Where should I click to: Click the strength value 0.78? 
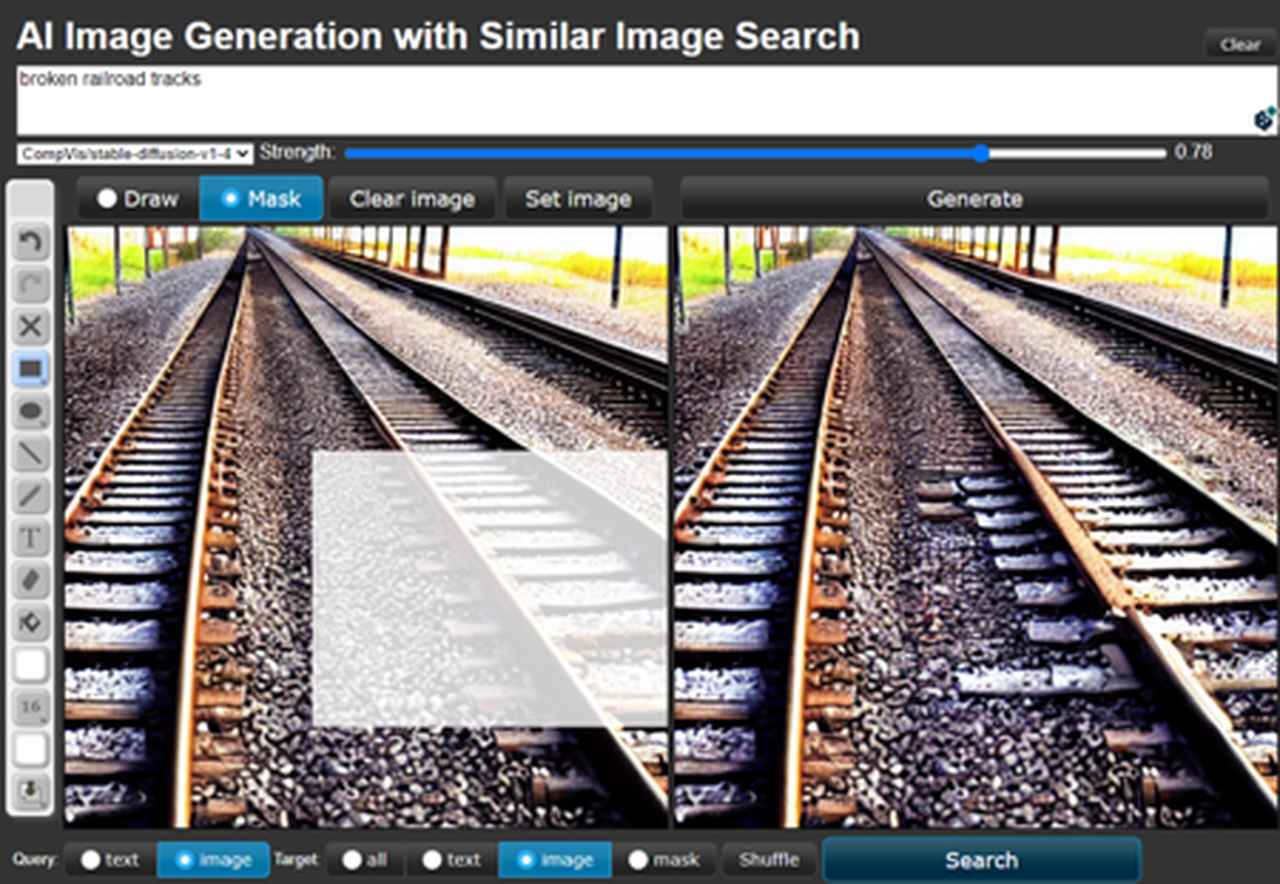click(x=1194, y=152)
